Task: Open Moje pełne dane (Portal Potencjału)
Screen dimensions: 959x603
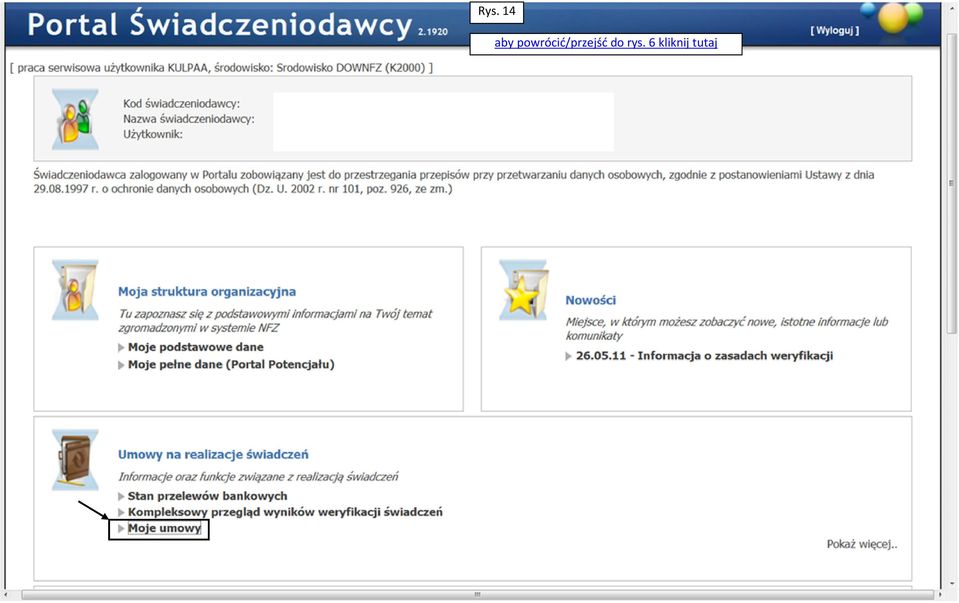Action: 231,364
